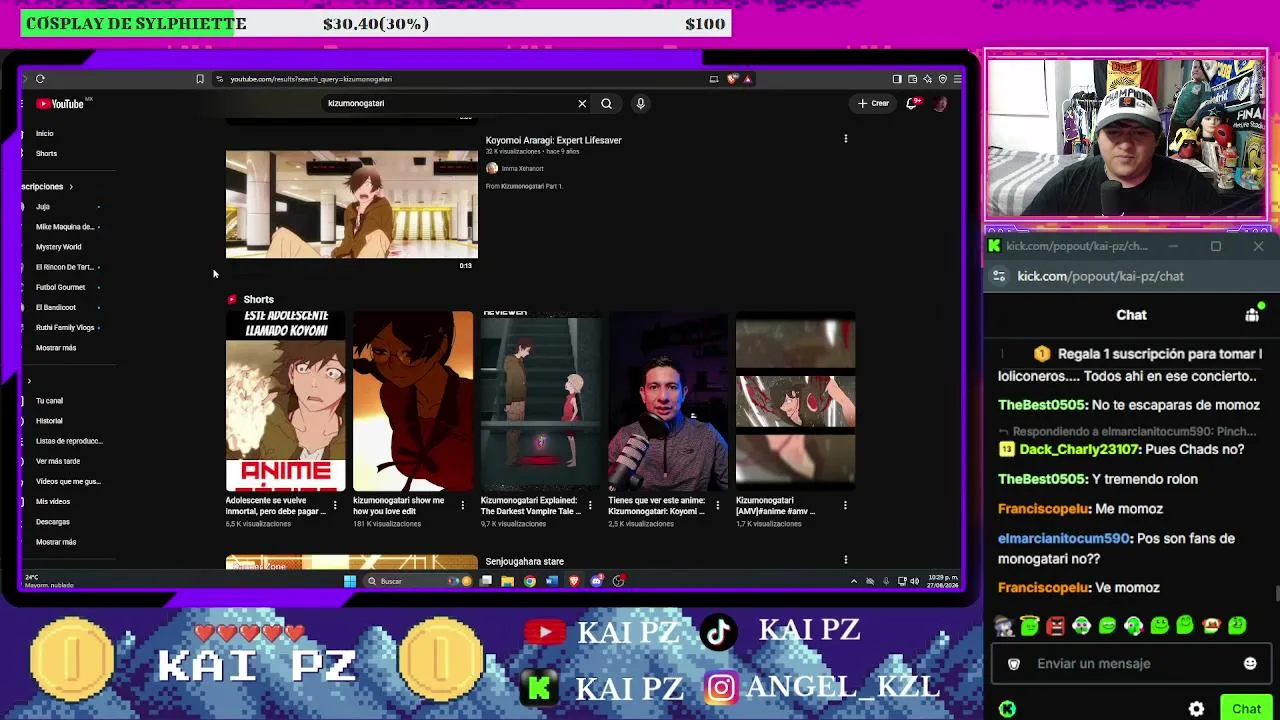
Task: Open Juja subscription channel
Action: [x=43, y=207]
